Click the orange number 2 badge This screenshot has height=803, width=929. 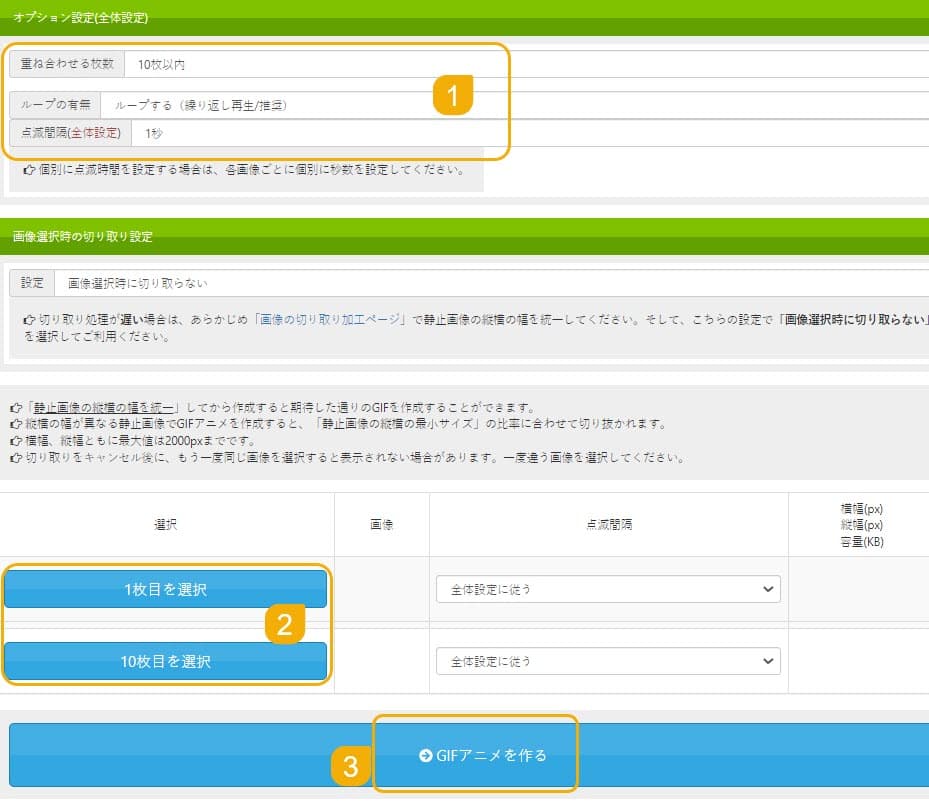point(284,624)
